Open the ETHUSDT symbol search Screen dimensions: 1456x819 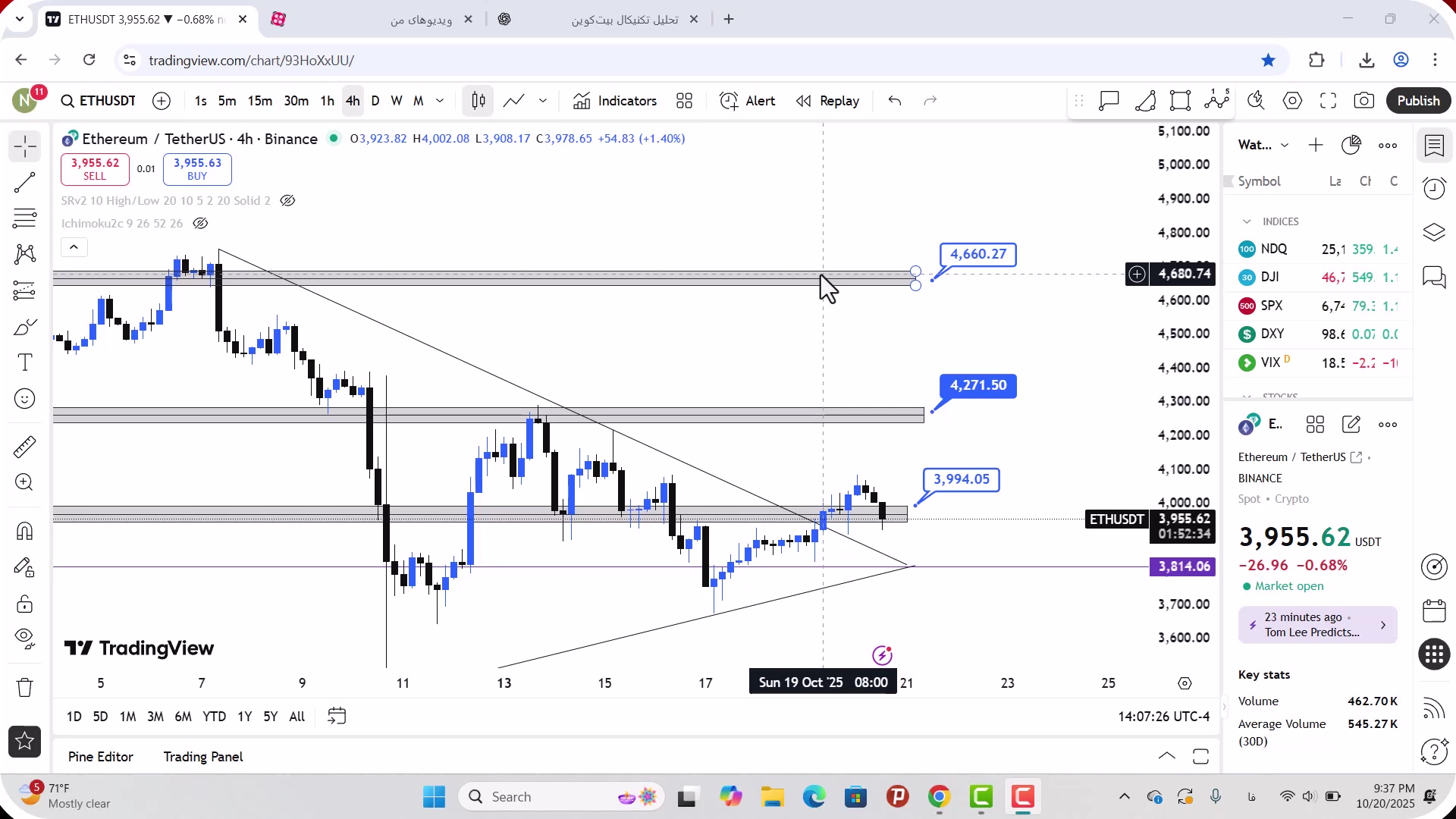coord(99,101)
